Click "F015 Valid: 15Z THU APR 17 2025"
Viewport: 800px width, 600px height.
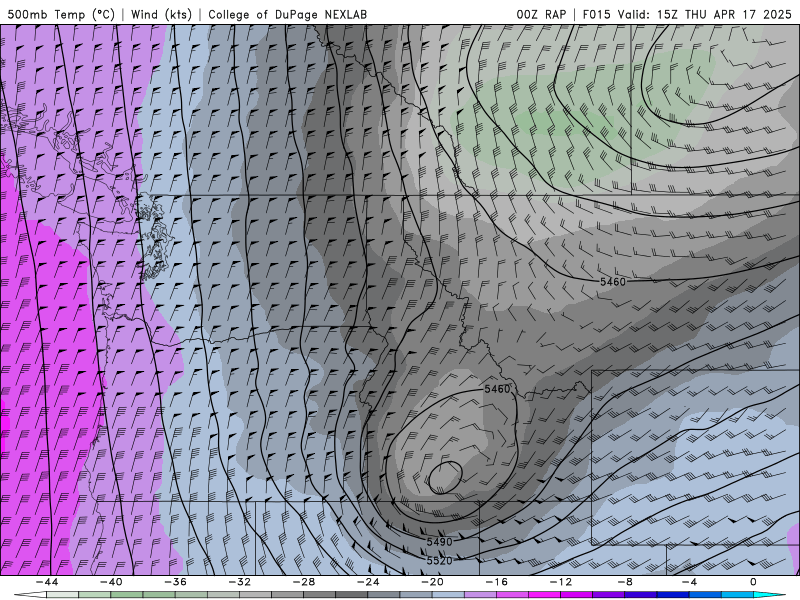[x=687, y=14]
